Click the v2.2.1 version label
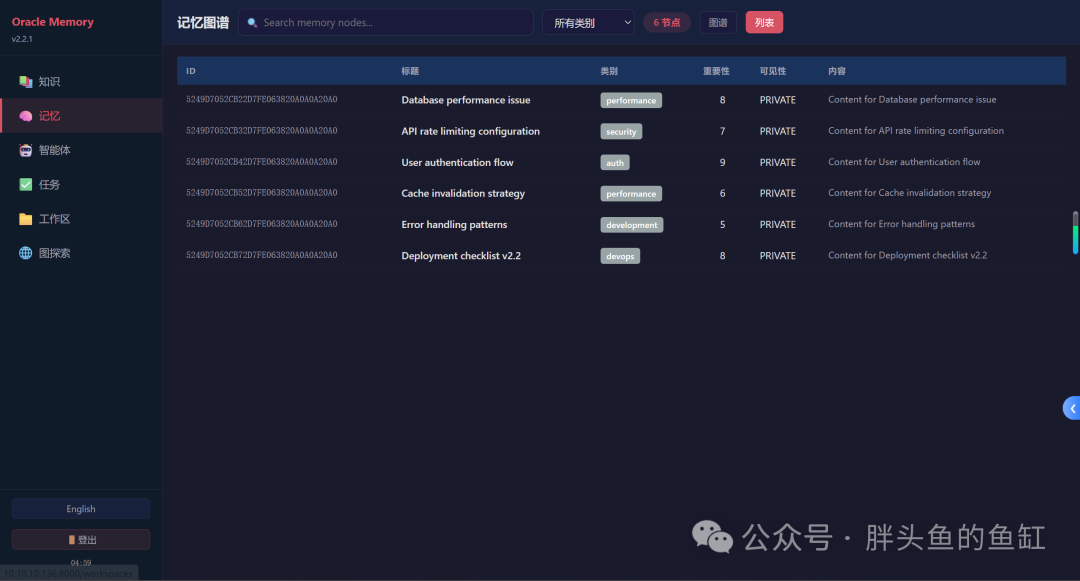 [x=22, y=39]
